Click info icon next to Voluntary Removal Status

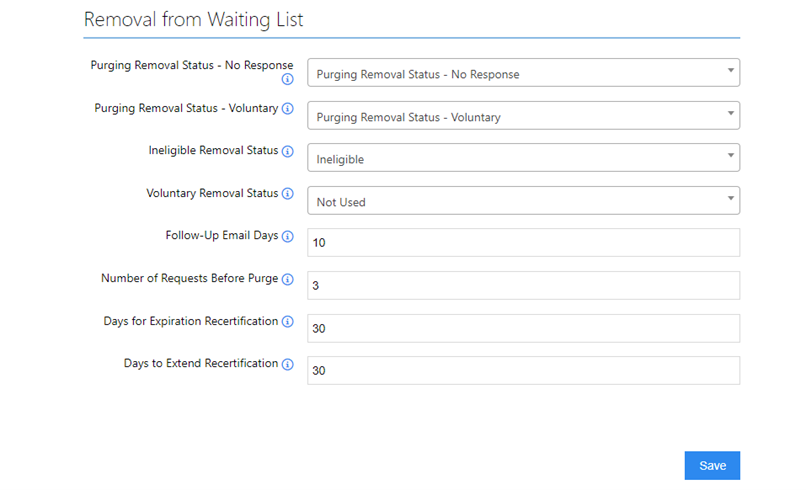(x=287, y=194)
